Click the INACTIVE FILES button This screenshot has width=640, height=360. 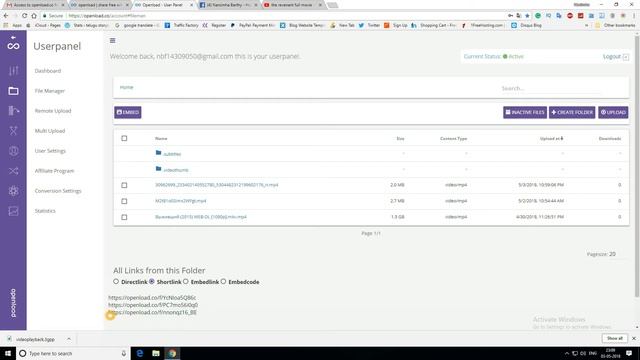525,112
